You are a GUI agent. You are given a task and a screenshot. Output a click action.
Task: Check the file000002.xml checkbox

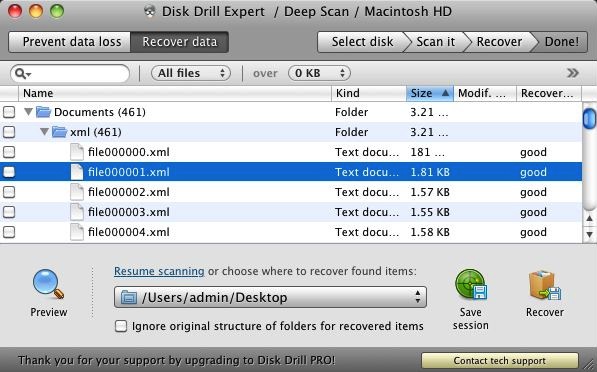9,192
